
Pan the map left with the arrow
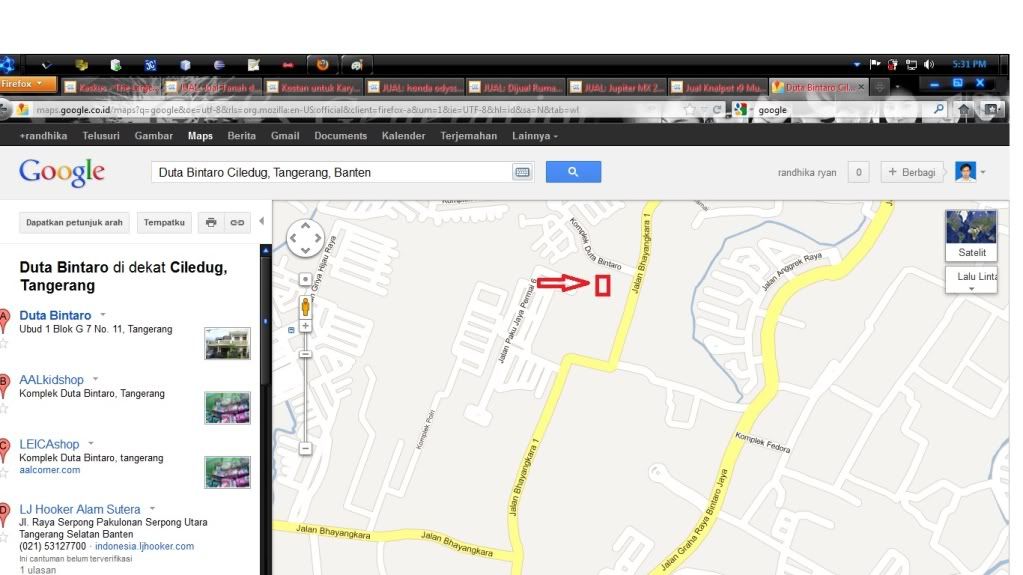(292, 238)
